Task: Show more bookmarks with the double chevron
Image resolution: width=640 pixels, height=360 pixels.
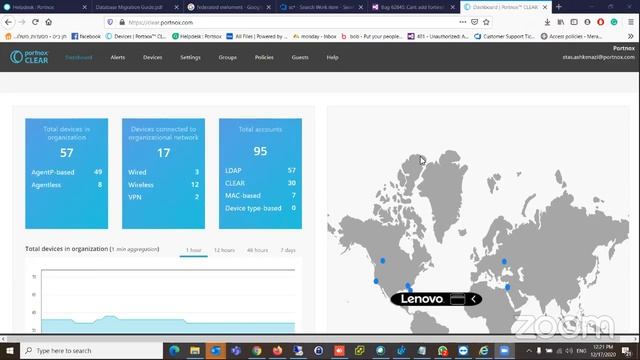Action: coord(631,36)
